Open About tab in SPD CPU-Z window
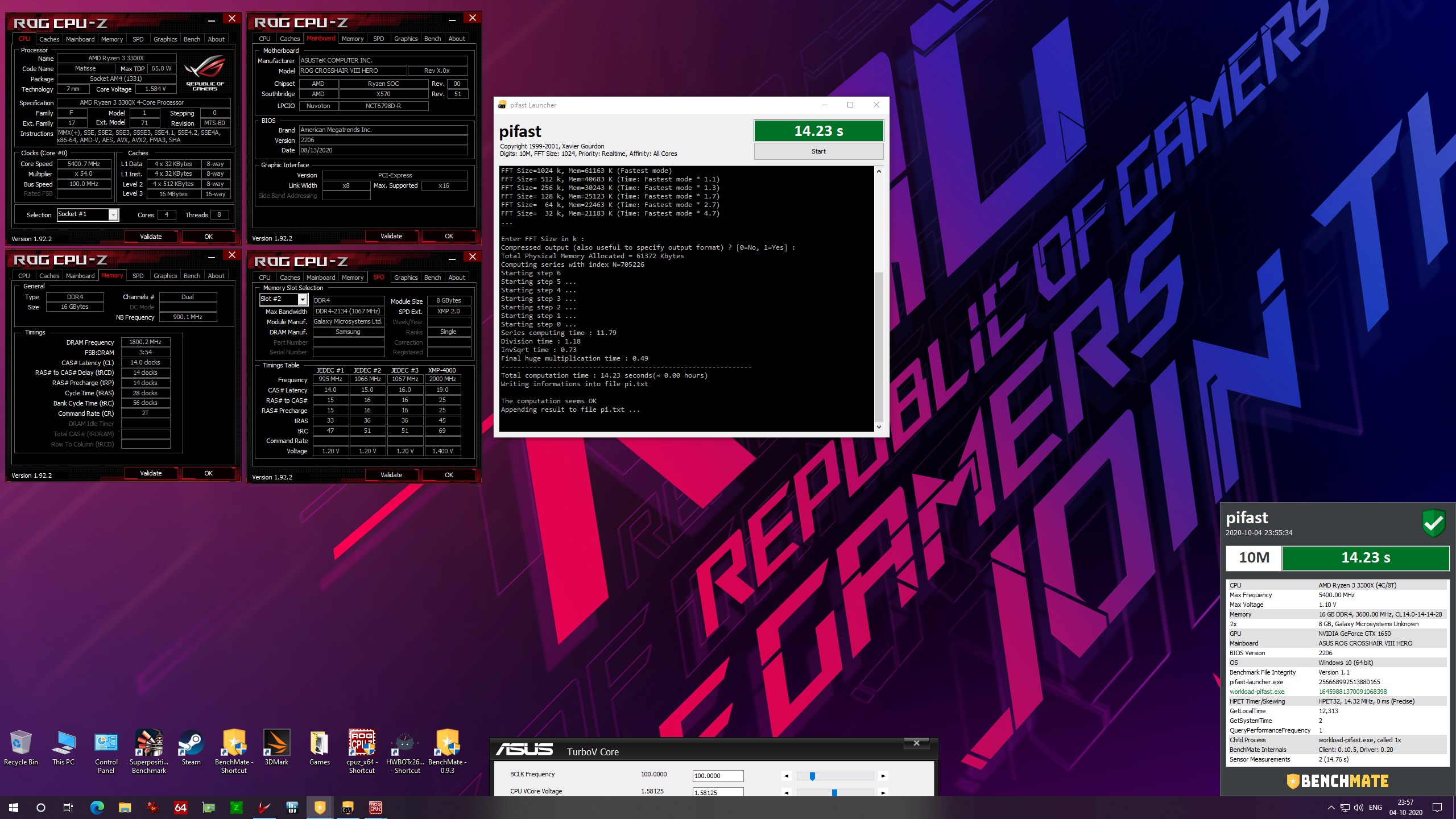 click(457, 278)
